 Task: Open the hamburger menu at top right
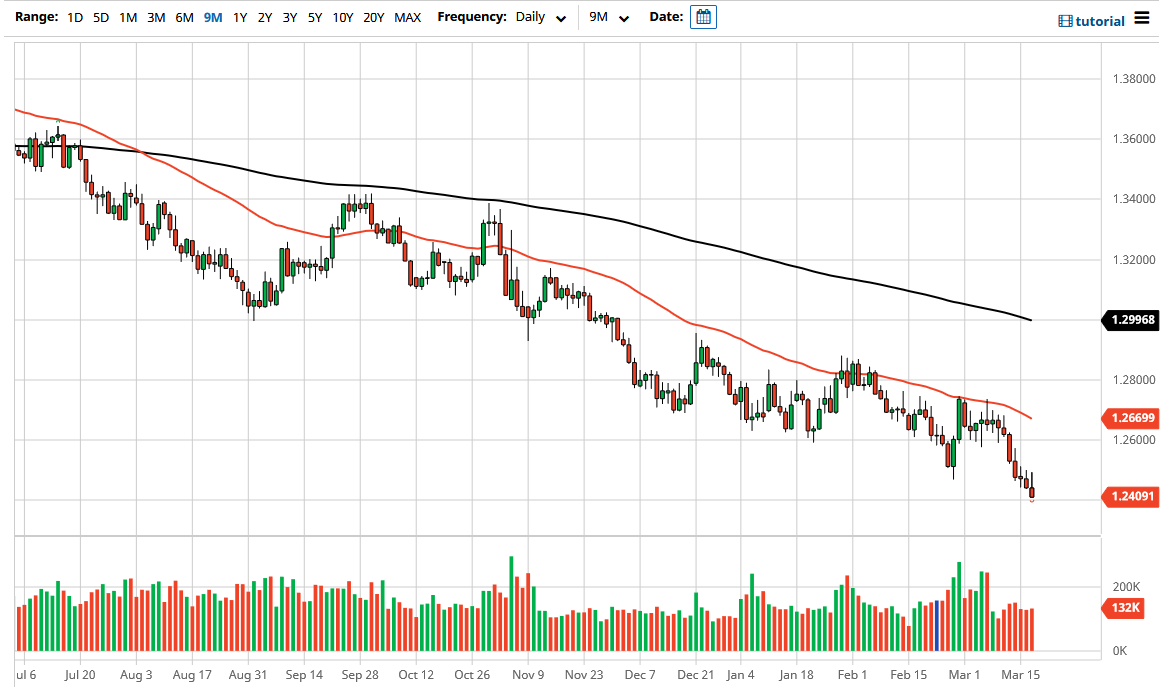(1144, 18)
